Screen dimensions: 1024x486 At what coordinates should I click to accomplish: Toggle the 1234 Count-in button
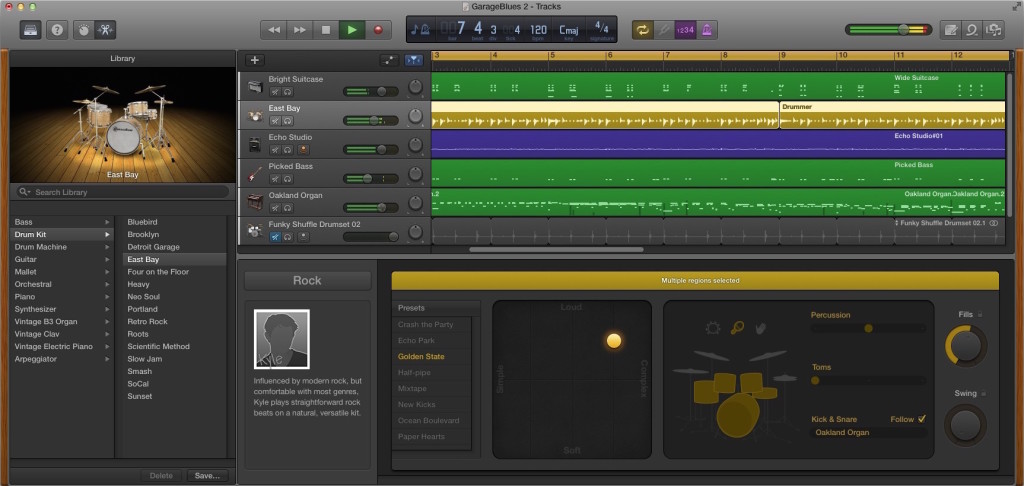(685, 29)
